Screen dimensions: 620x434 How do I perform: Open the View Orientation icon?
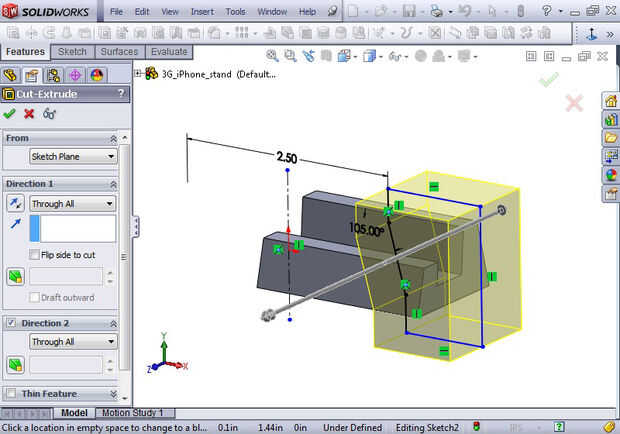pos(344,56)
